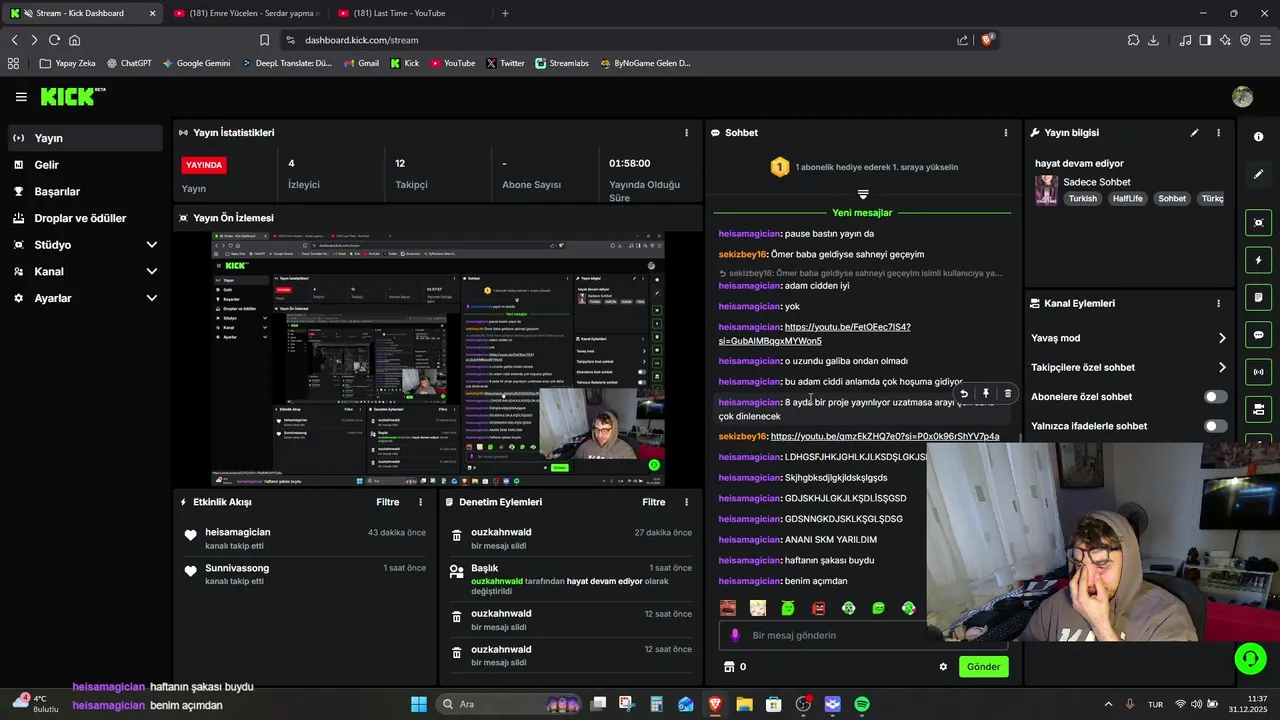Viewport: 1280px width, 720px height.
Task: Open Yayın İstatistikleri panel options menu
Action: point(686,132)
